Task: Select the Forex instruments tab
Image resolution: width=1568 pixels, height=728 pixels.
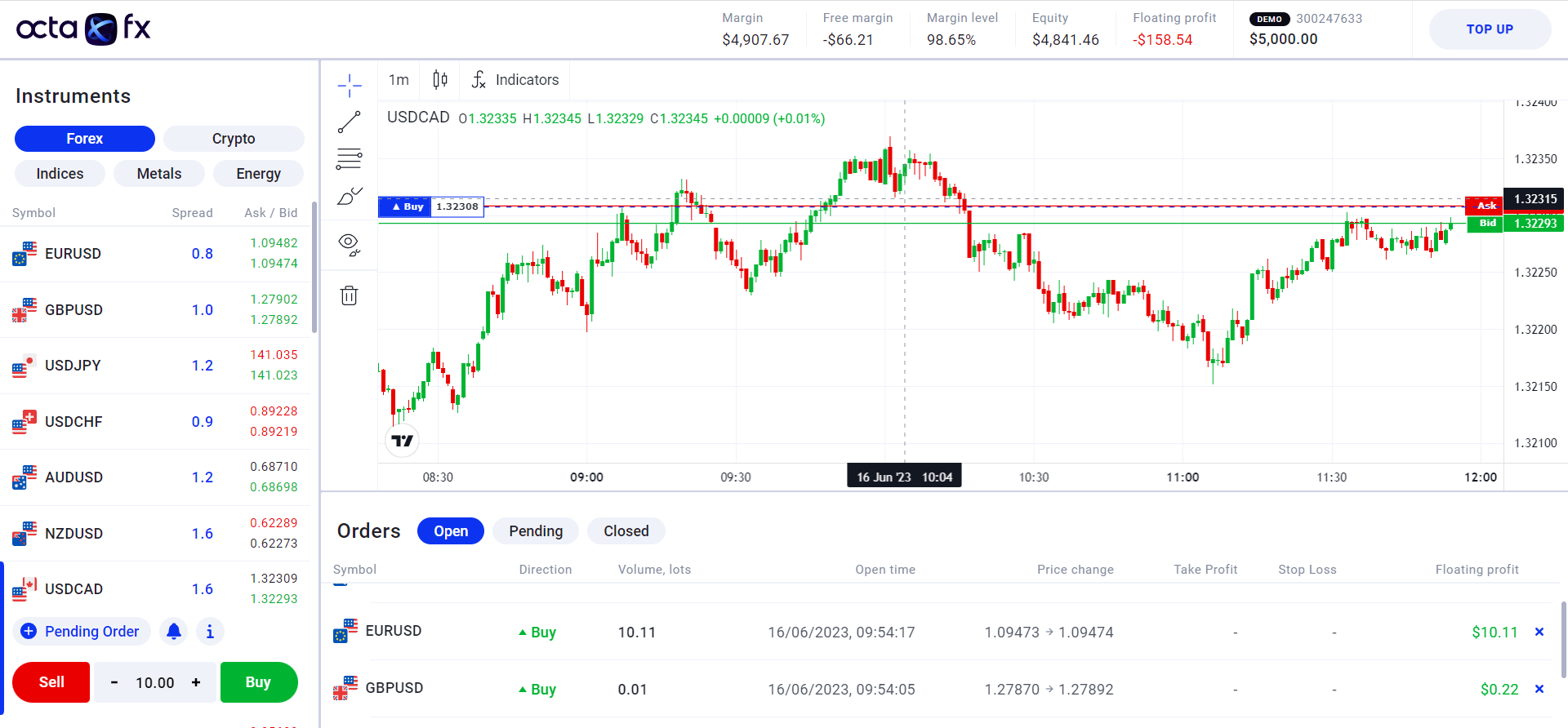Action: click(85, 139)
